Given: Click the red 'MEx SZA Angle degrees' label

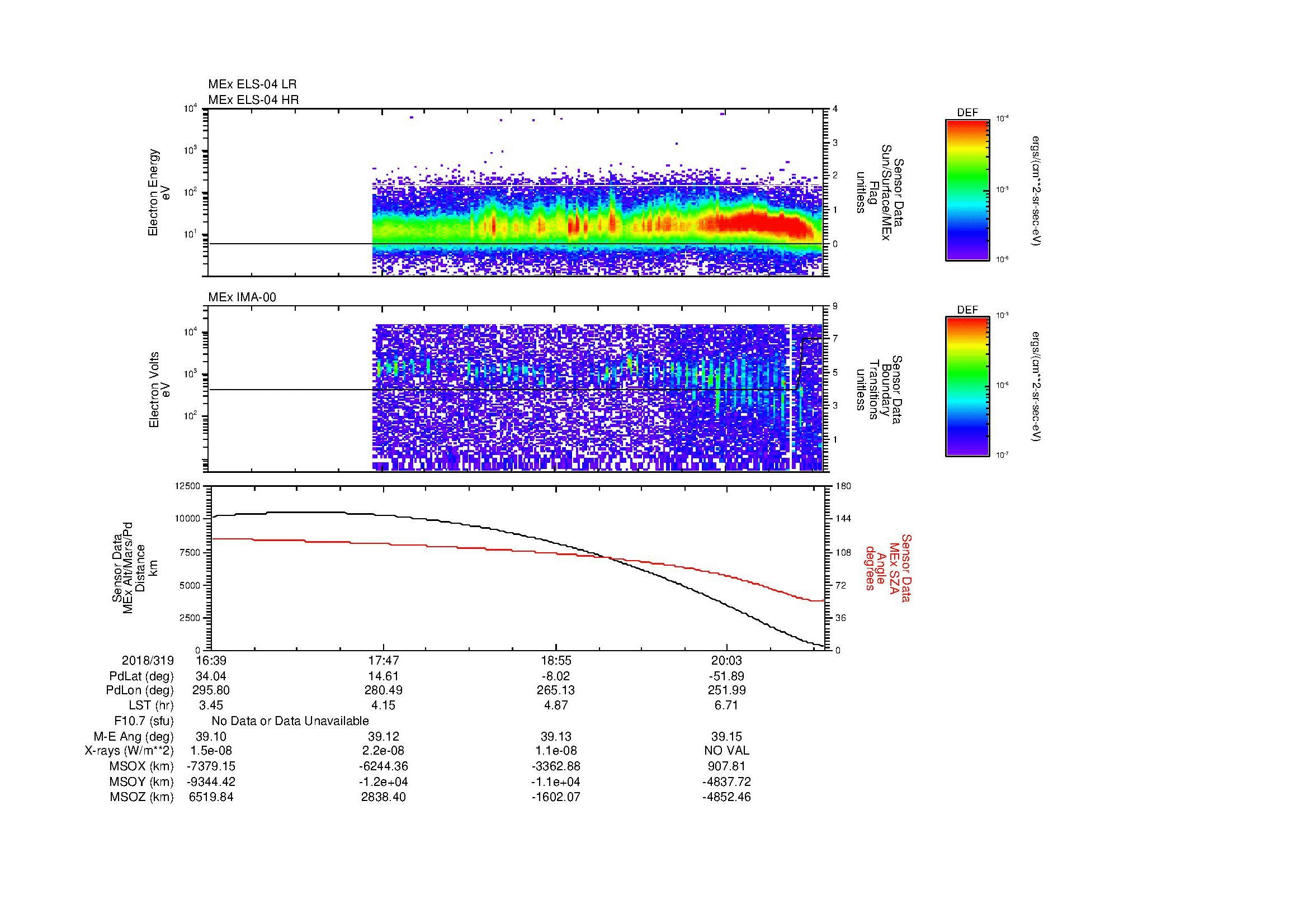Looking at the screenshot, I should pos(887,567).
